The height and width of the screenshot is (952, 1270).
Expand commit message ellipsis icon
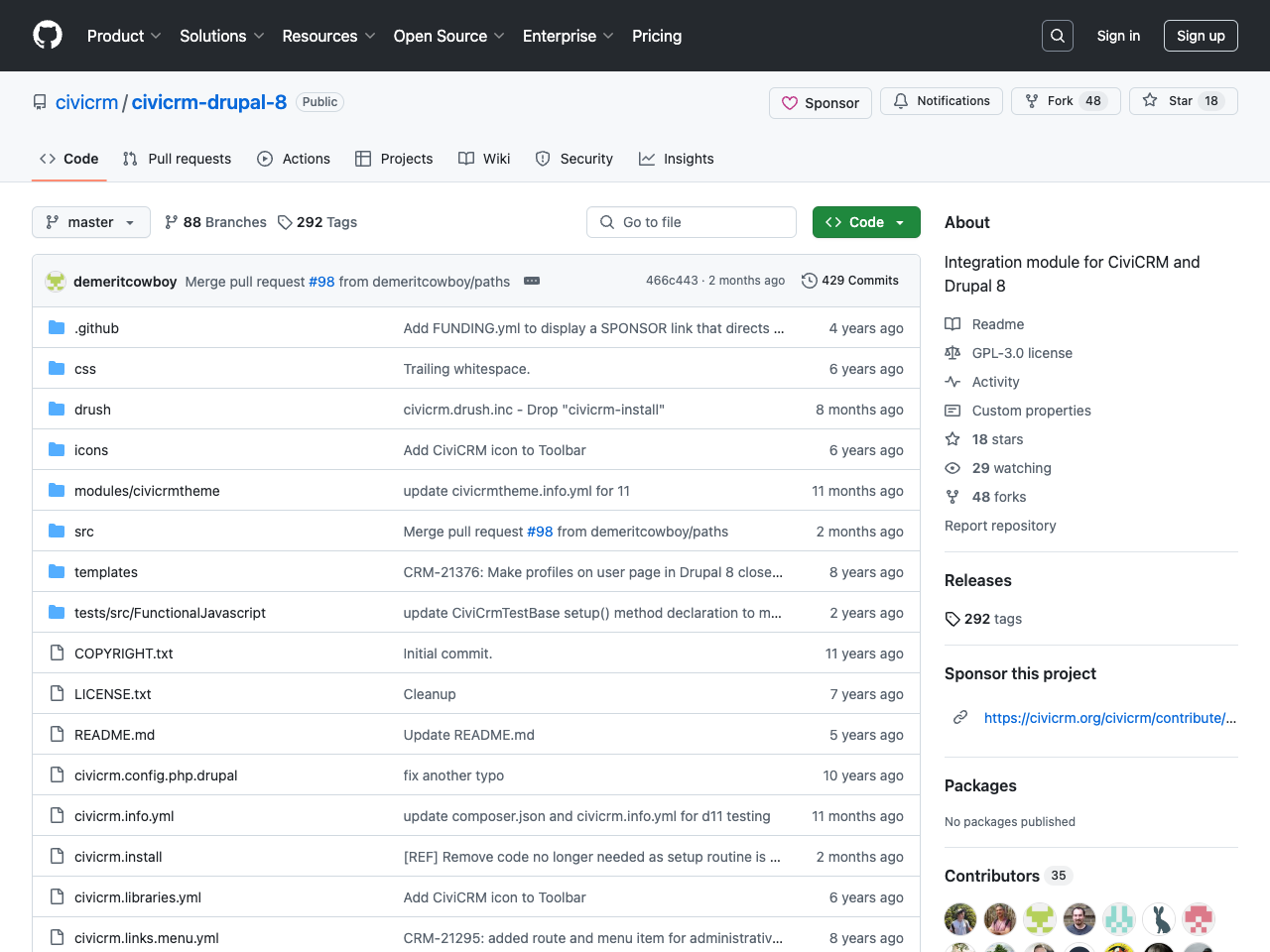(532, 281)
